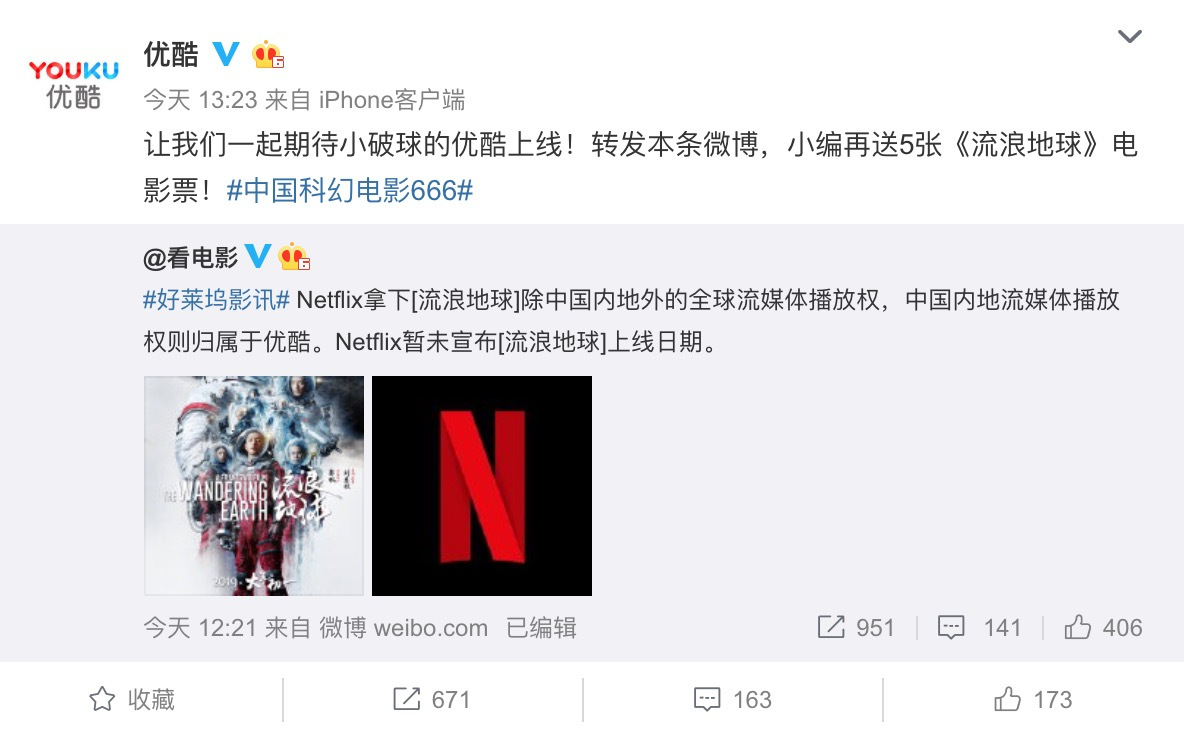1184x734 pixels.
Task: Click the verified V badge beside 看电影
Action: click(x=257, y=256)
